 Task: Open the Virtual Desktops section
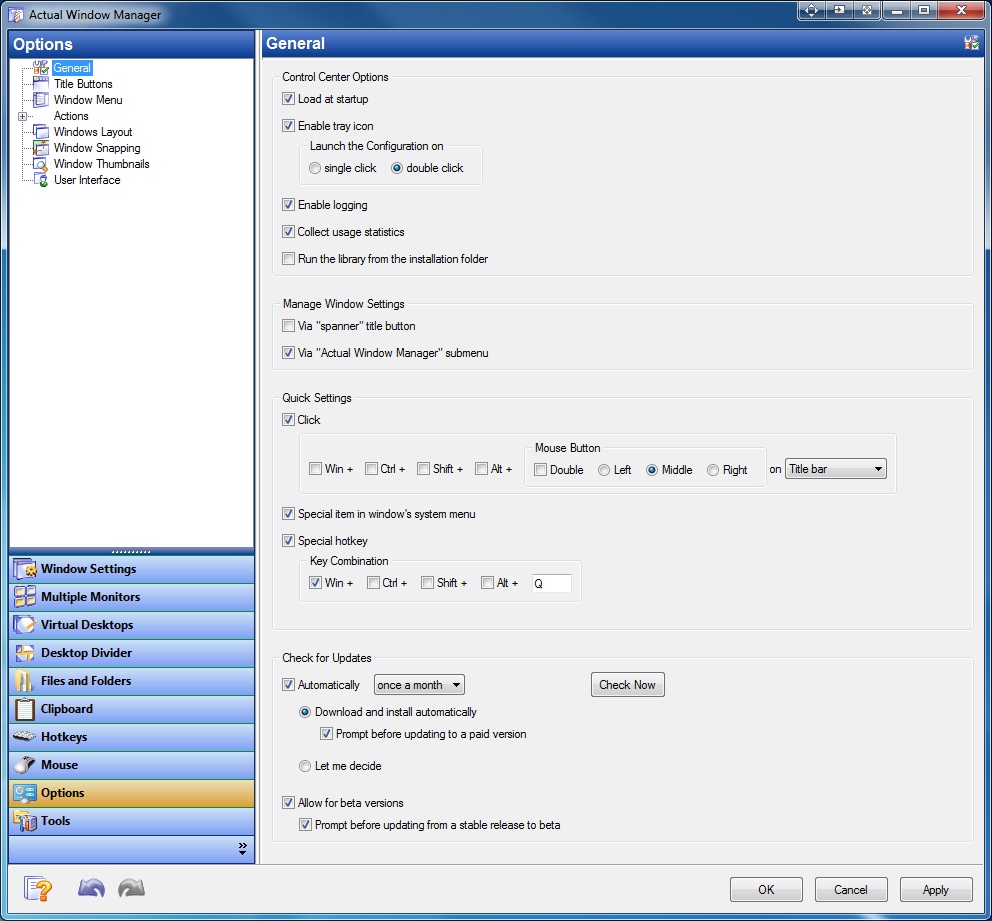(132, 624)
